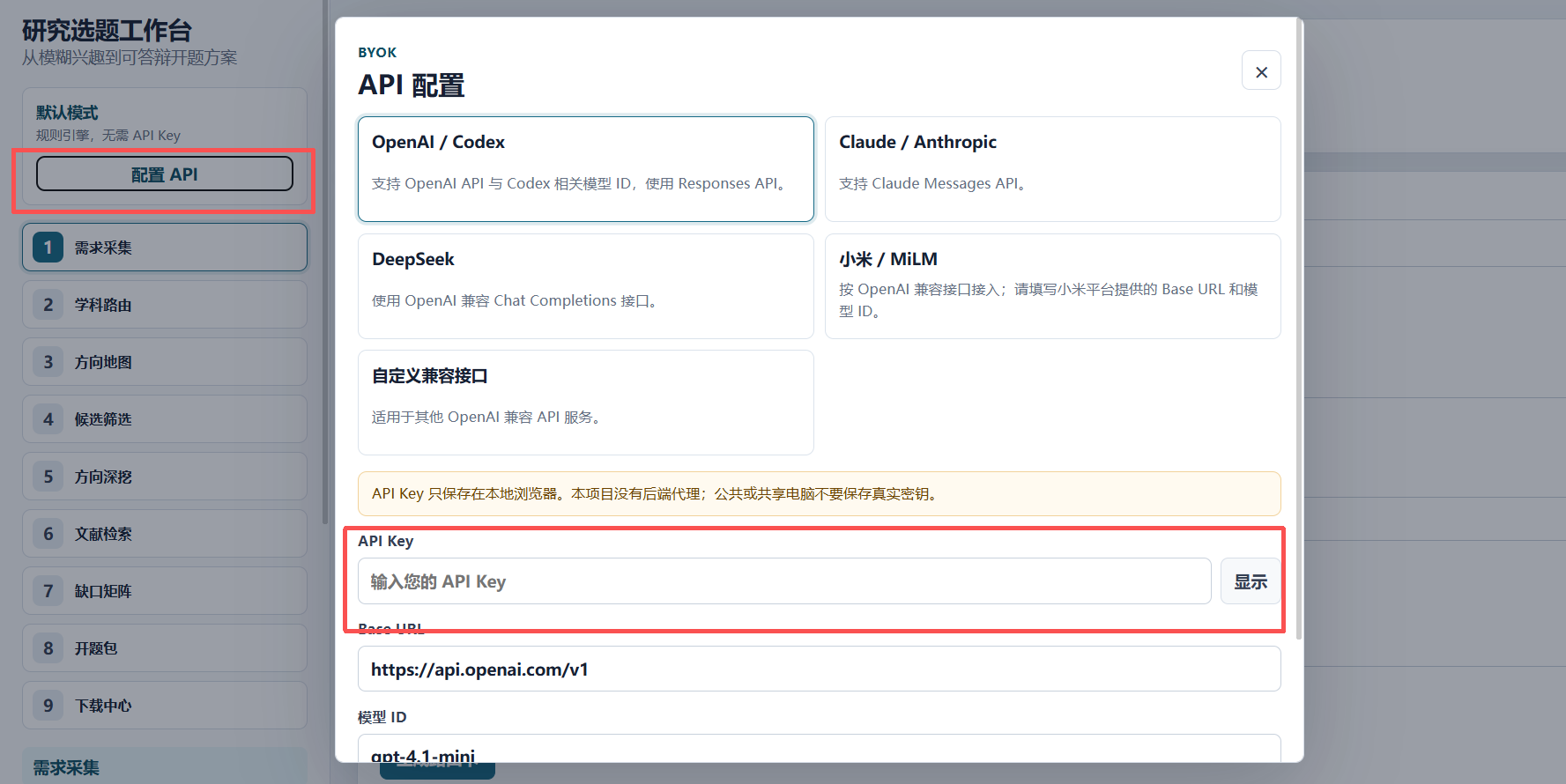
Task: Pick the DeepSeek provider card
Action: [x=586, y=286]
